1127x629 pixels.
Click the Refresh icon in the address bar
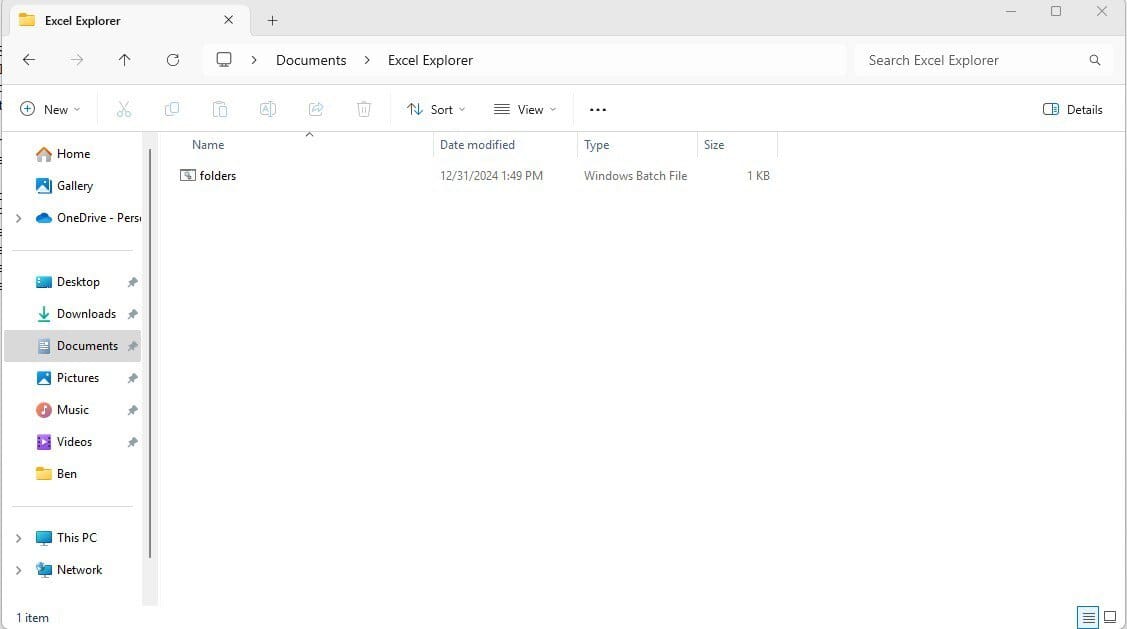click(x=172, y=60)
